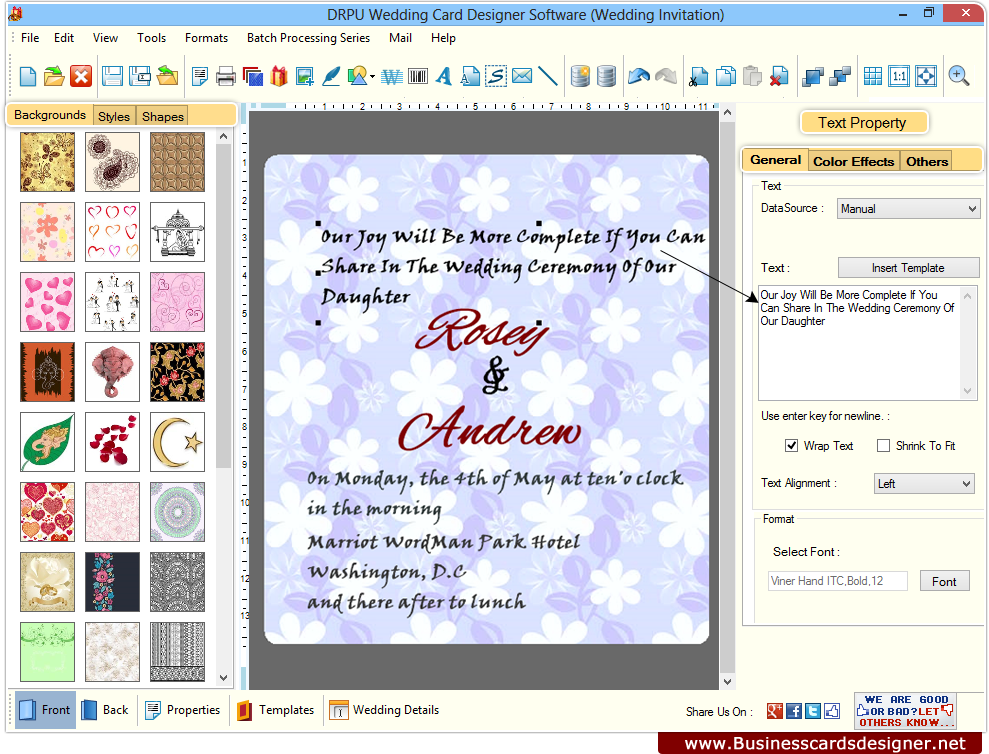Click the Google Plus share icon
Screen dimensions: 989x754
click(x=775, y=711)
